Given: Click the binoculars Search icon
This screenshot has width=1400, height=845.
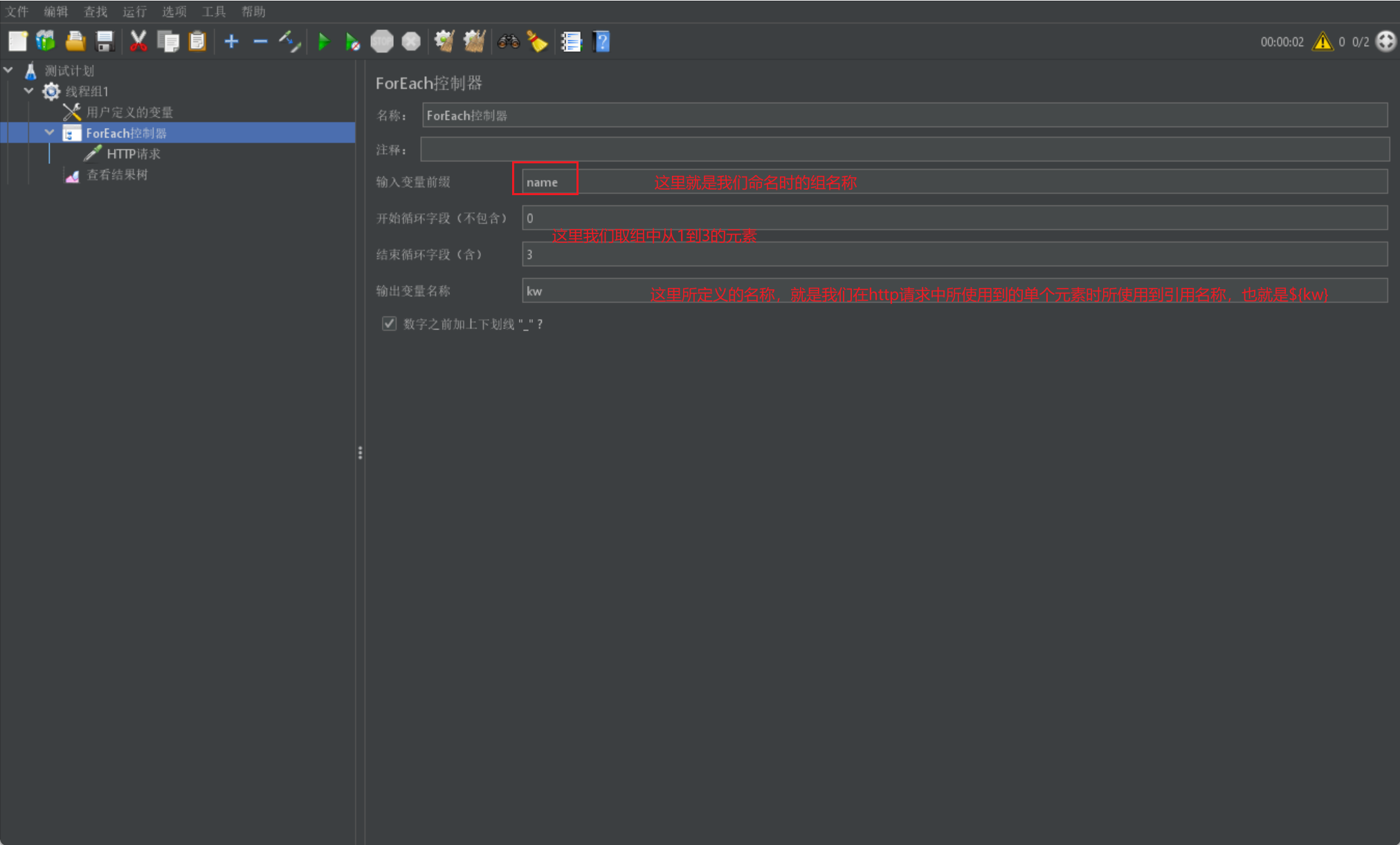Looking at the screenshot, I should click(x=508, y=42).
